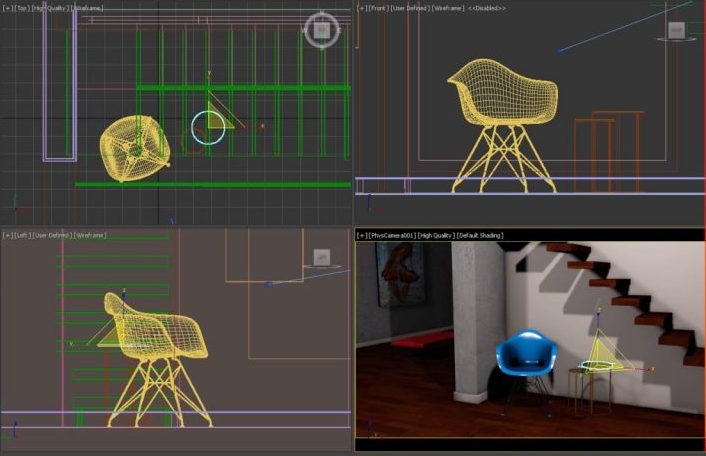Image resolution: width=706 pixels, height=456 pixels.
Task: Open the [+] menu in camera viewport
Action: [x=362, y=235]
